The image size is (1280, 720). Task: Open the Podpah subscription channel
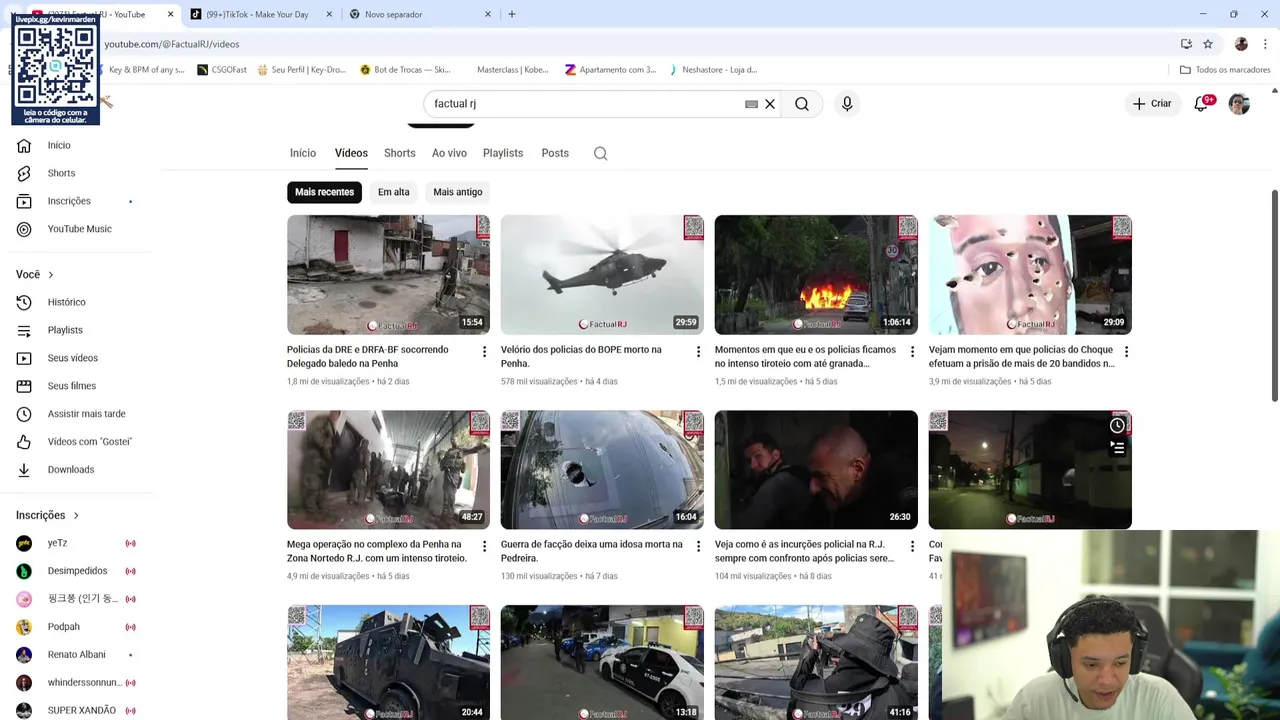(x=63, y=627)
